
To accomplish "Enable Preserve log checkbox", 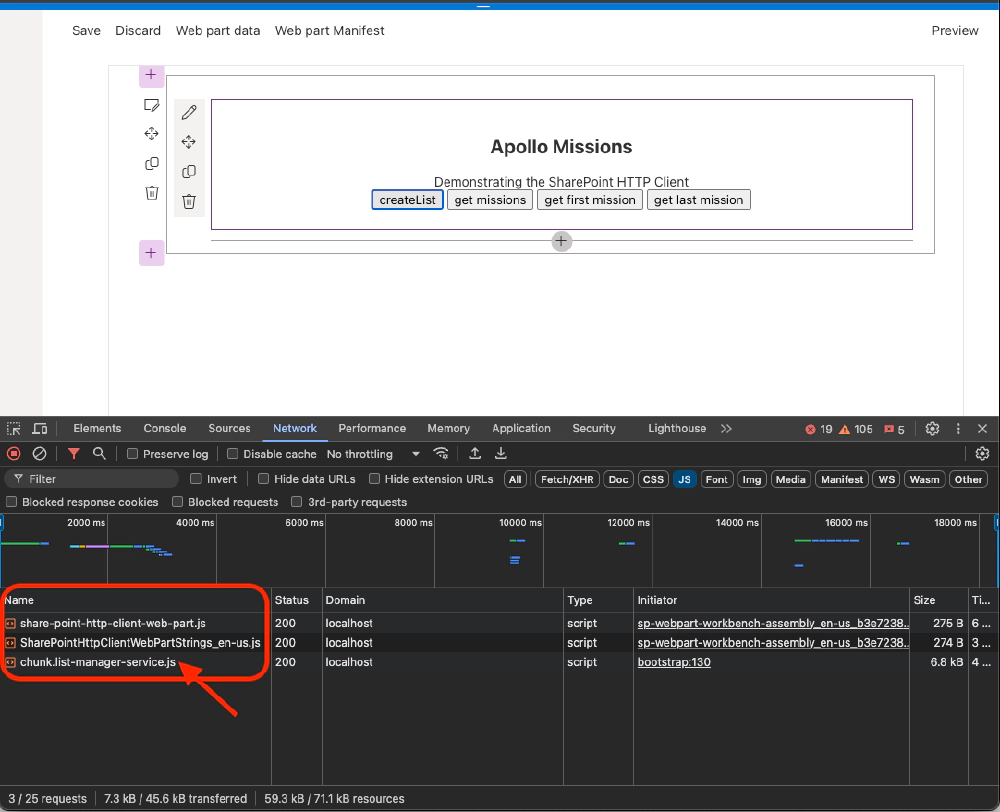I will tap(132, 454).
